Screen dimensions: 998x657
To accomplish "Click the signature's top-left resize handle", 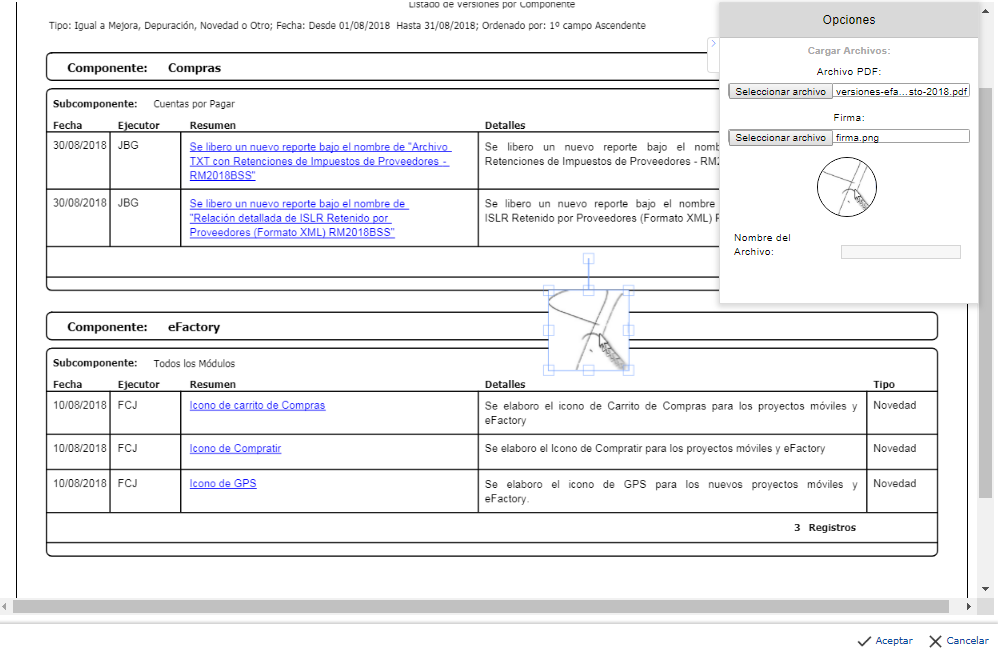I will click(x=548, y=291).
